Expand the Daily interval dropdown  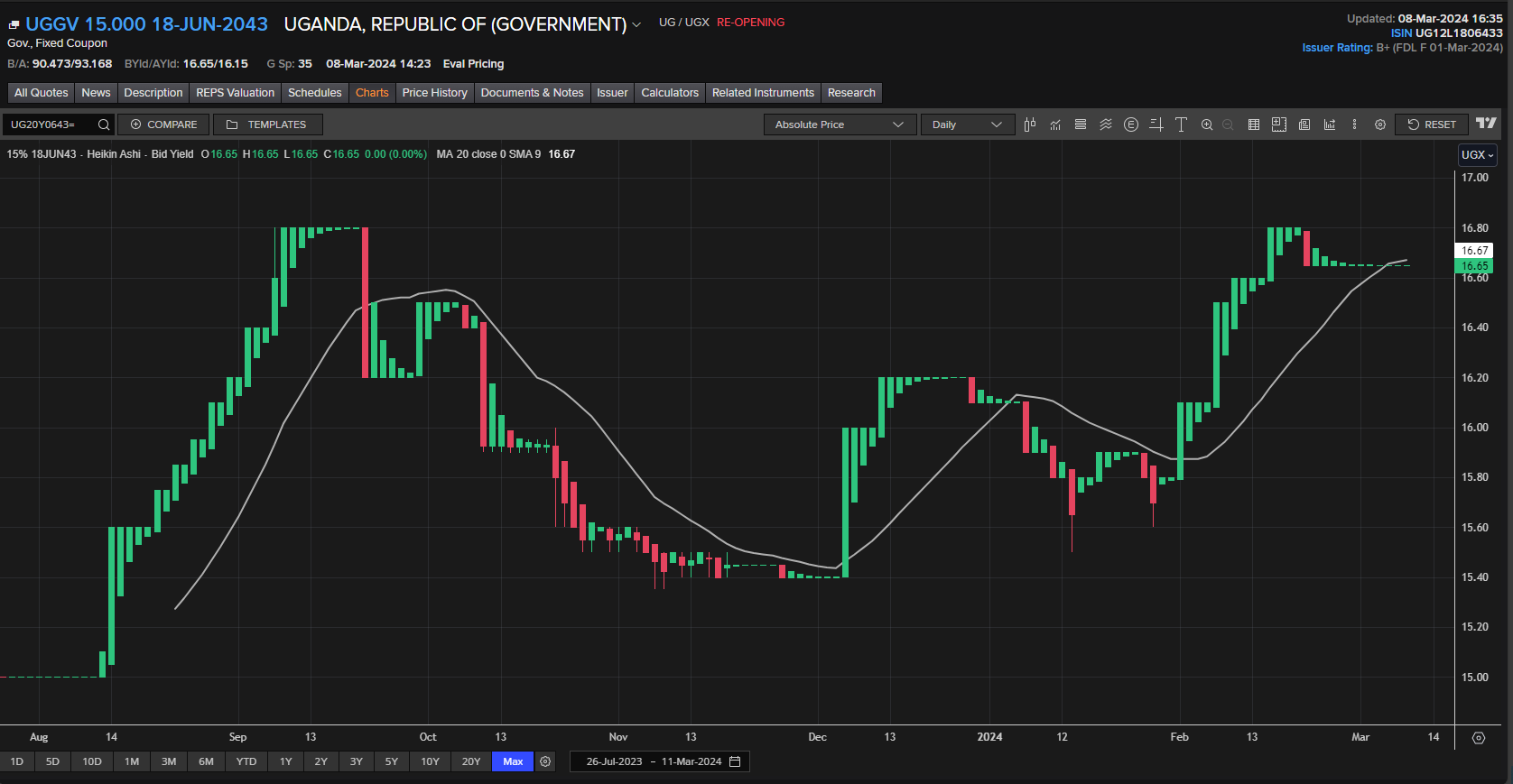point(968,125)
